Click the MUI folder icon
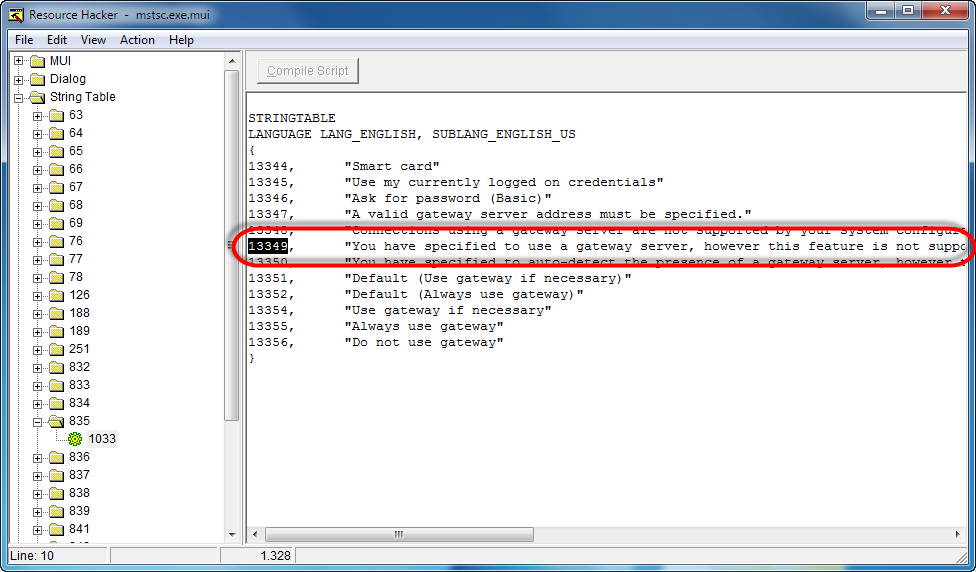This screenshot has height=572, width=976. (x=37, y=61)
